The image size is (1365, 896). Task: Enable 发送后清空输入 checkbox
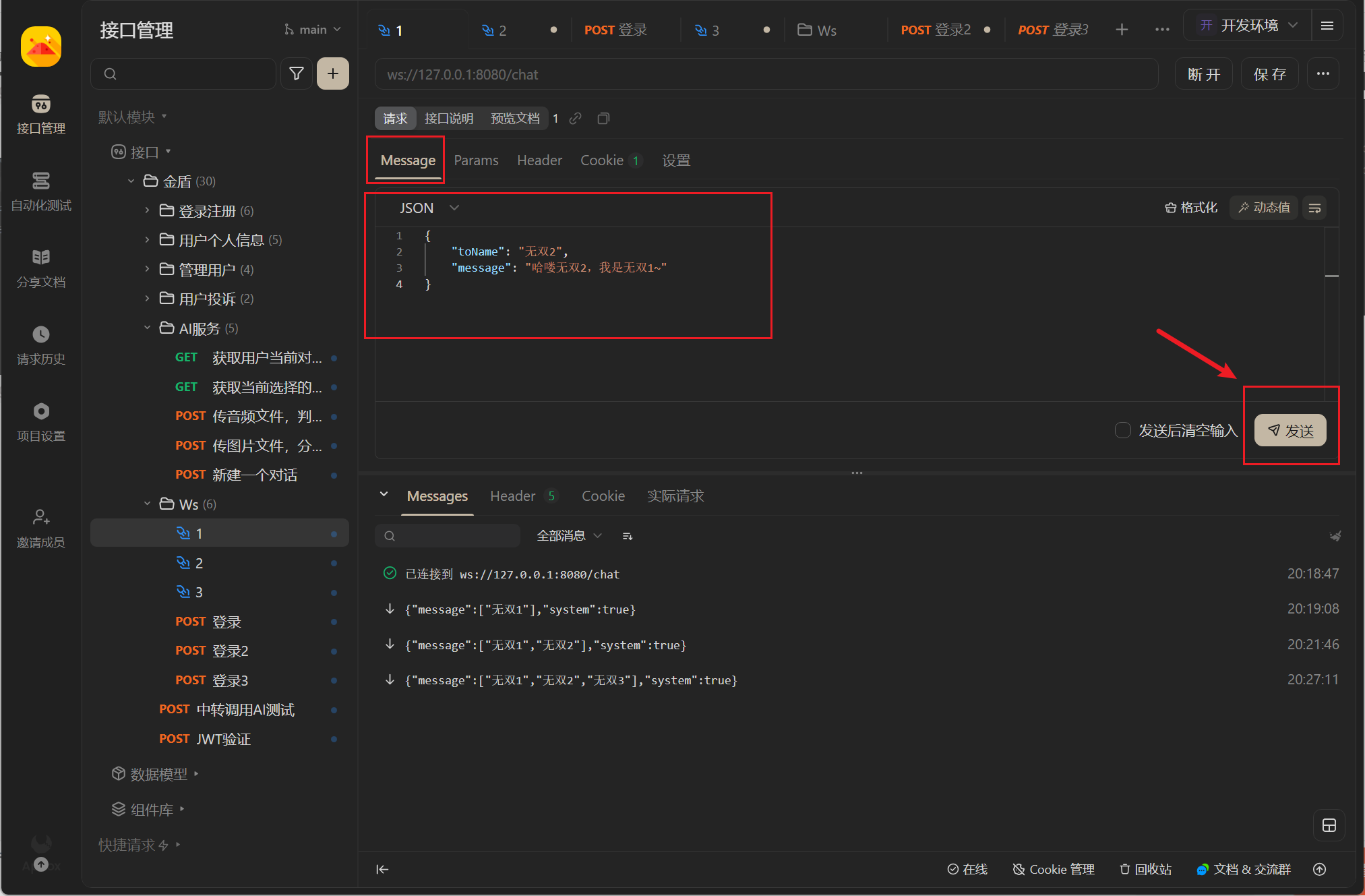tap(1122, 430)
